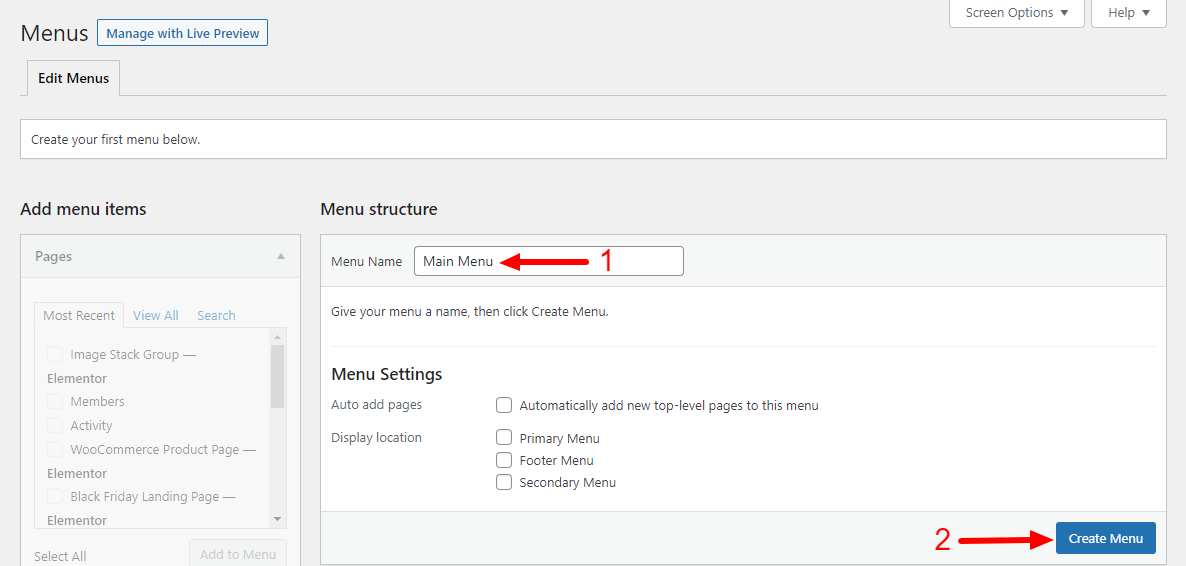The width and height of the screenshot is (1186, 566).
Task: Click the 'Menus' page title
Action: coord(54,33)
